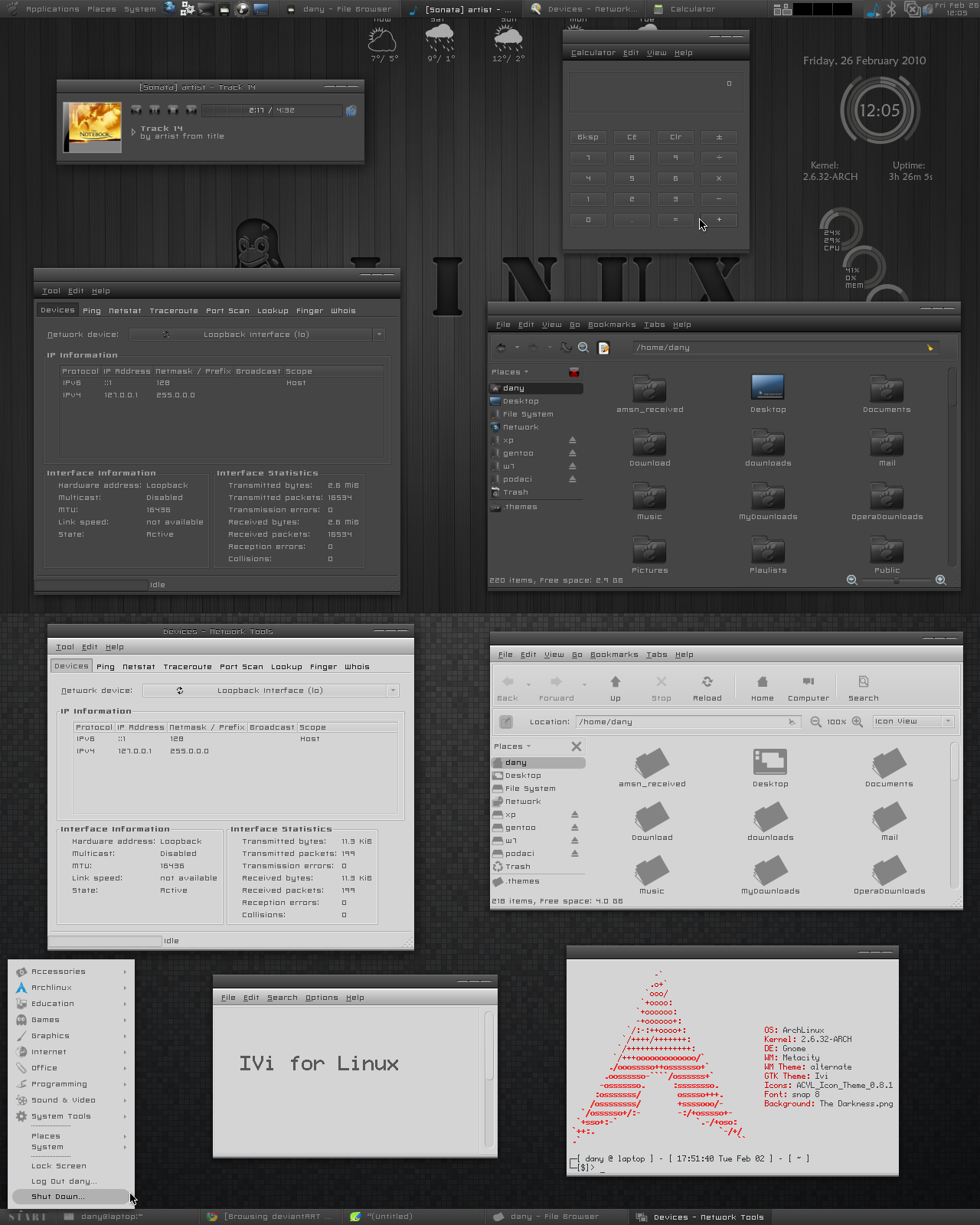Open the Icon View dropdown in light browser
This screenshot has height=1225, width=980.
click(x=913, y=721)
